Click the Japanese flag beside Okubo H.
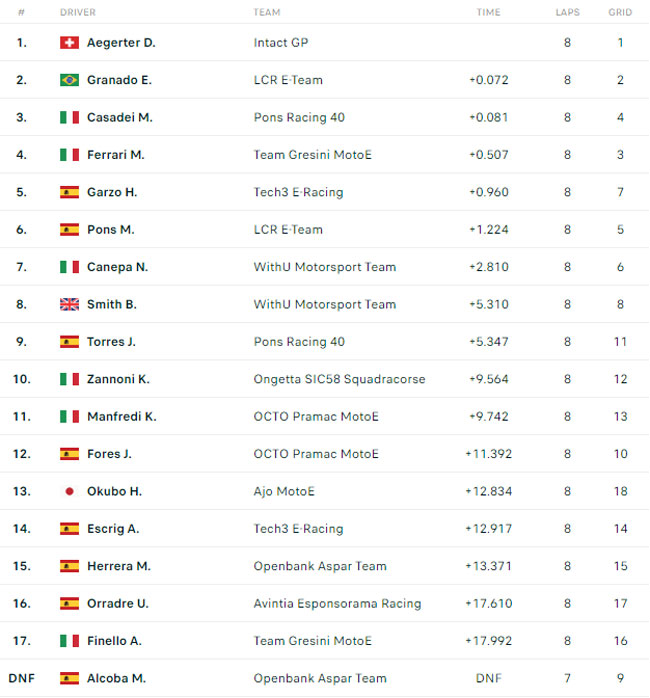The height and width of the screenshot is (698, 650). pos(69,491)
